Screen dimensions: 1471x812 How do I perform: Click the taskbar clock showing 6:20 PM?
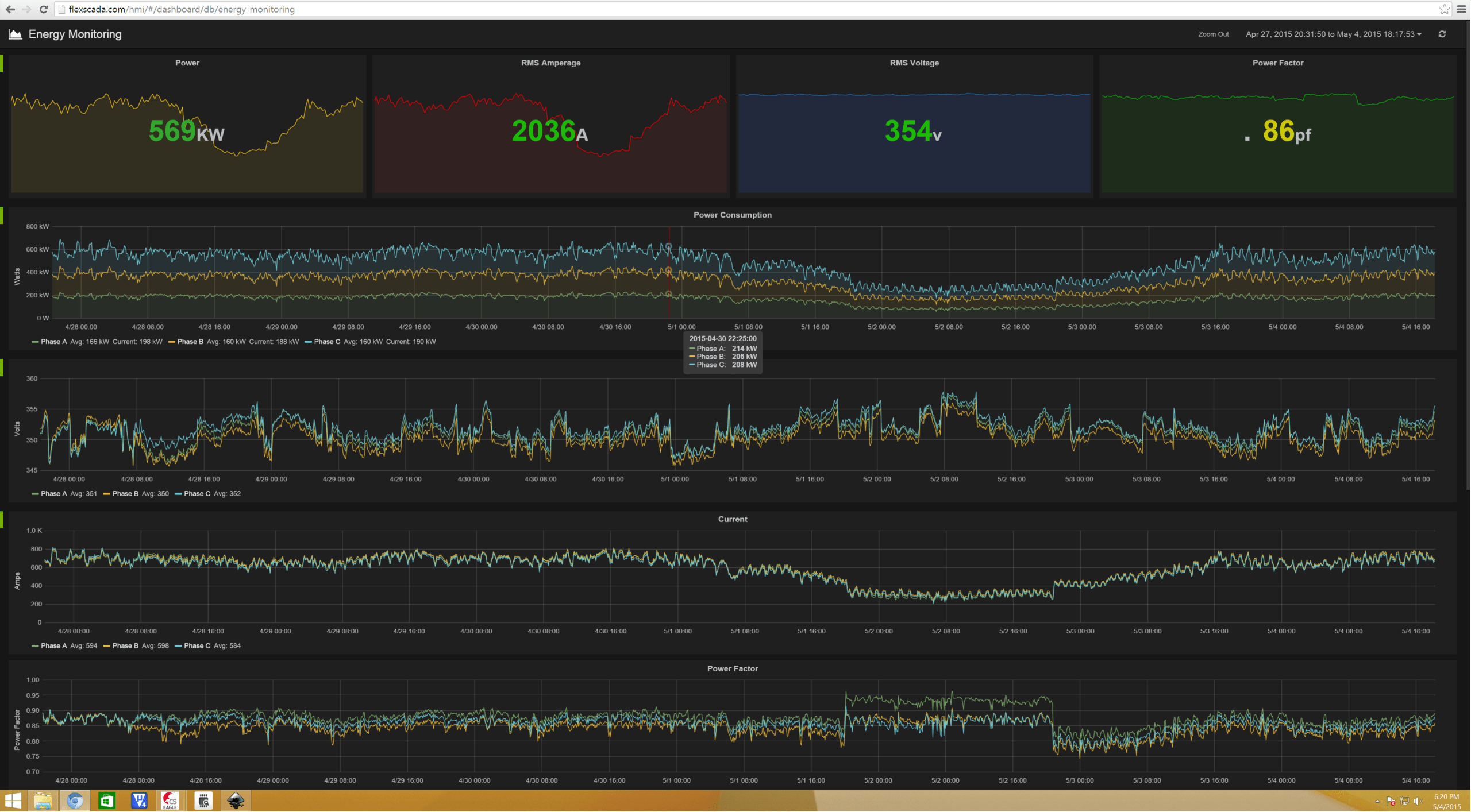coord(1446,802)
